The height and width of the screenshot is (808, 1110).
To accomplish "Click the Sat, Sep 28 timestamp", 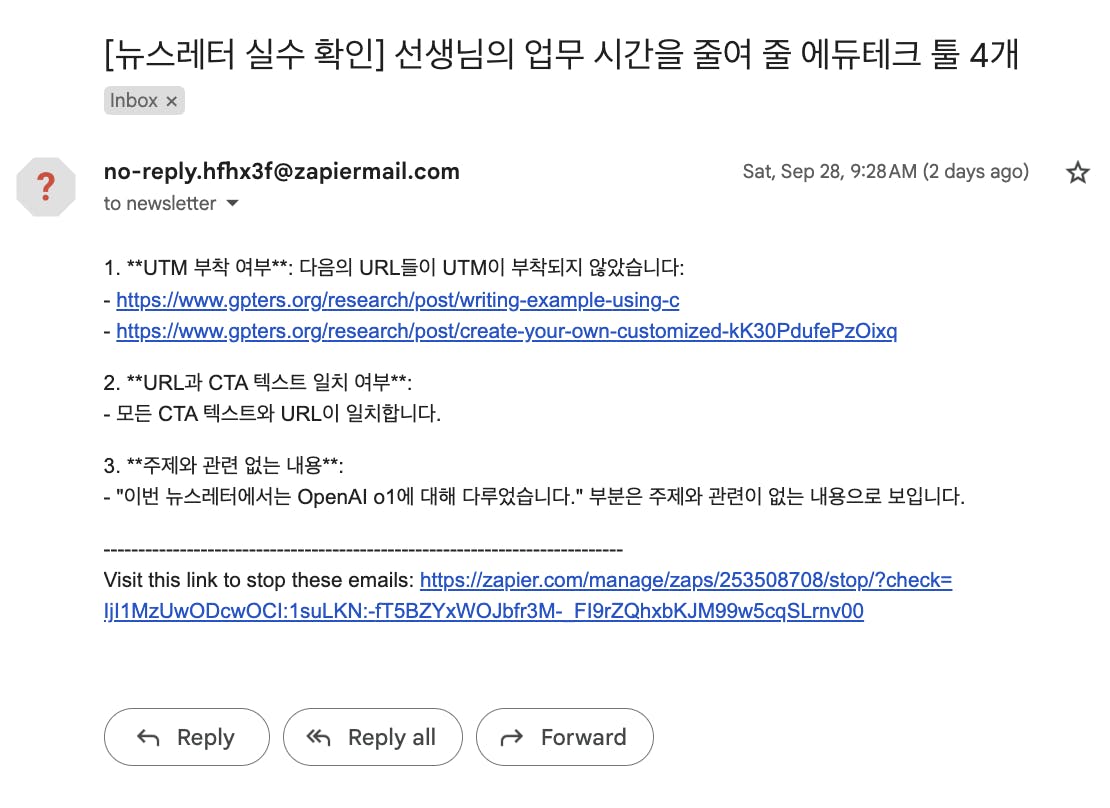I will (x=885, y=172).
